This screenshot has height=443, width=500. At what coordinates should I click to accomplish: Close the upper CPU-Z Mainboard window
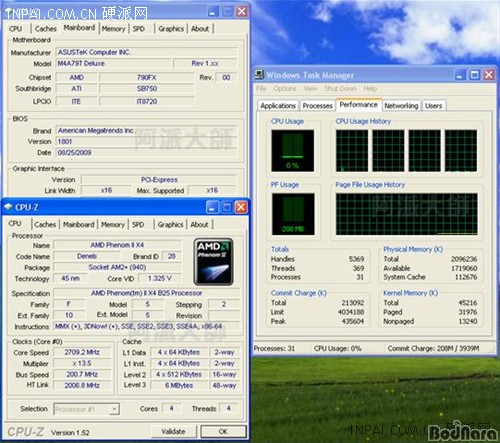coord(242,11)
